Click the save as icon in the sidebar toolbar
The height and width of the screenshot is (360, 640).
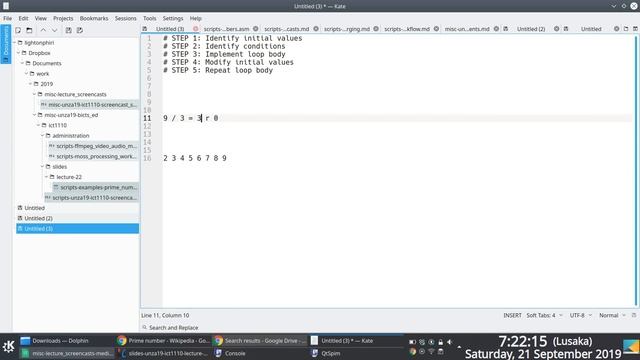tap(80, 30)
